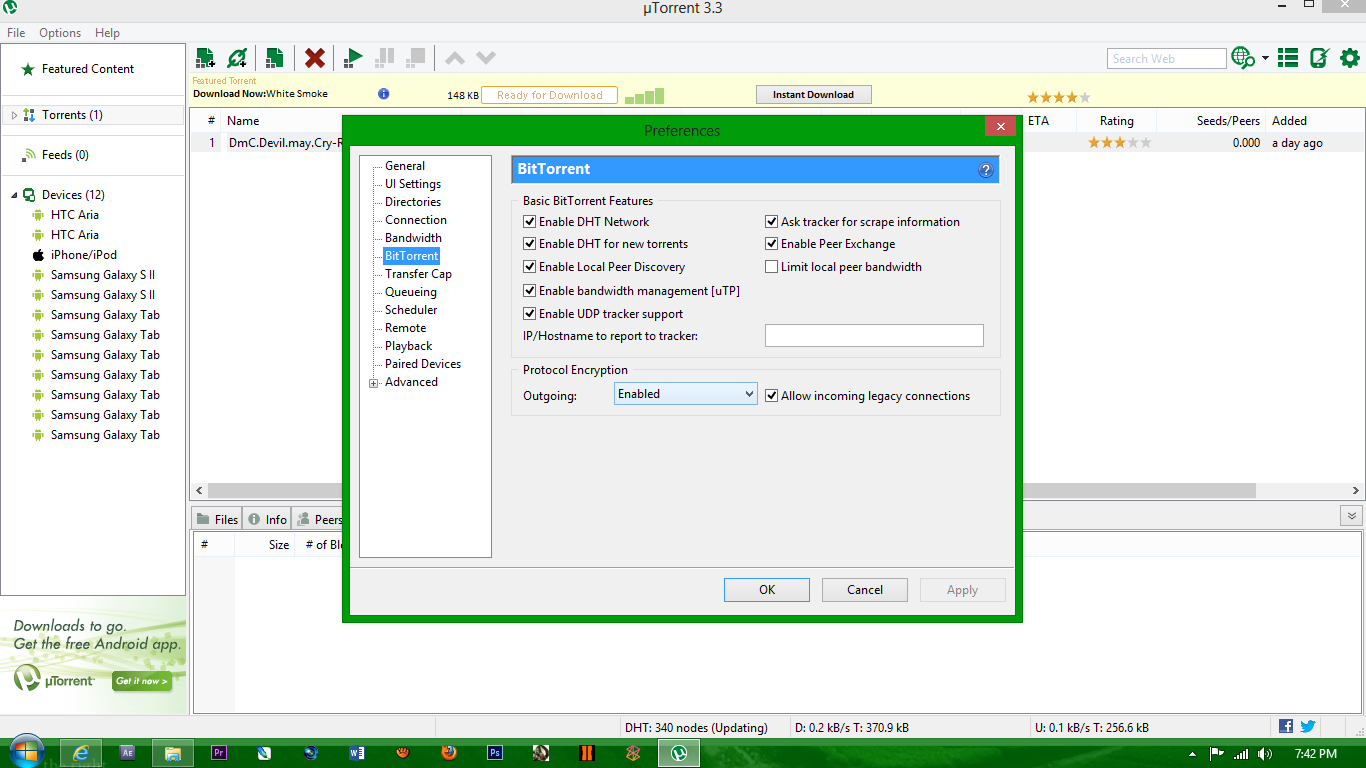Click the Add Torrent toolbar icon
This screenshot has width=1366, height=768.
(205, 58)
